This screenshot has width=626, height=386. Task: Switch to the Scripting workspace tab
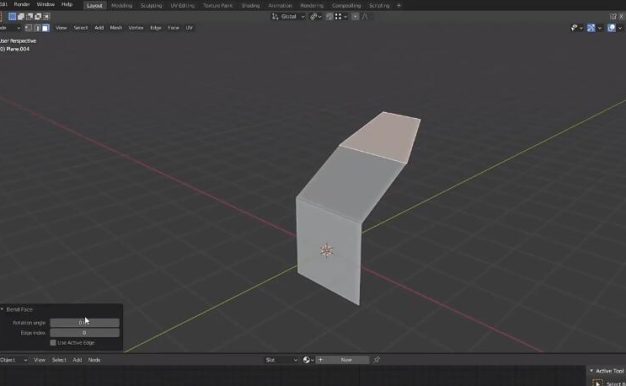(379, 6)
